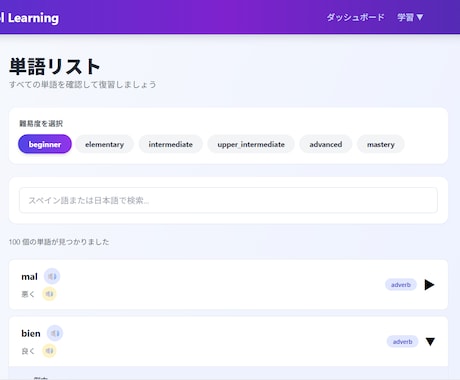Screen dimensions: 460x380
Task: Focus the Spanish or Japanese search field
Action: coord(228,200)
